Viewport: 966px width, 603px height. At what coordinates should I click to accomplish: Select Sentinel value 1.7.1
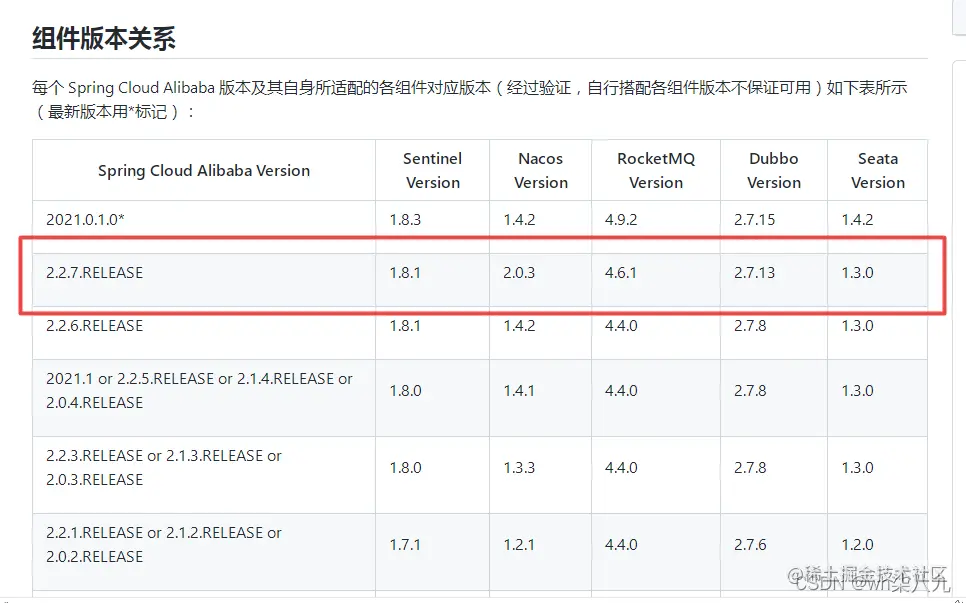click(405, 545)
